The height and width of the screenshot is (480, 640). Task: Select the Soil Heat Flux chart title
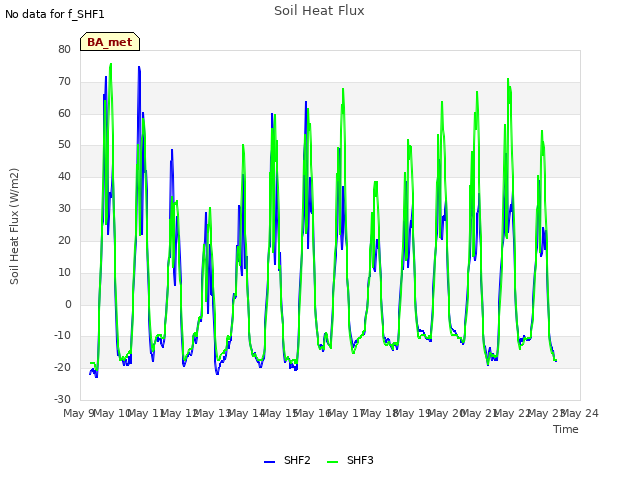(319, 11)
